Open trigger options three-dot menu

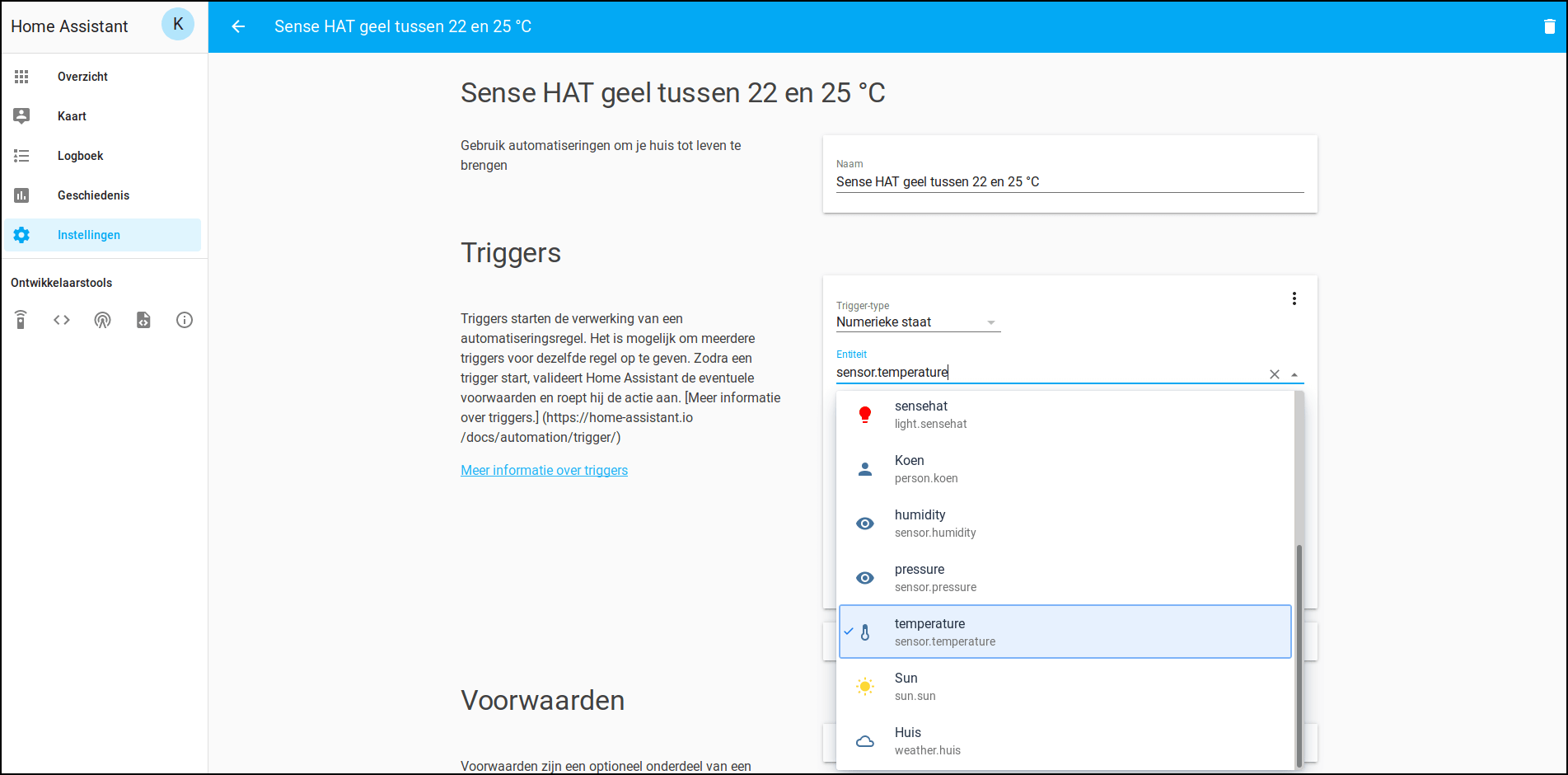[x=1294, y=298]
